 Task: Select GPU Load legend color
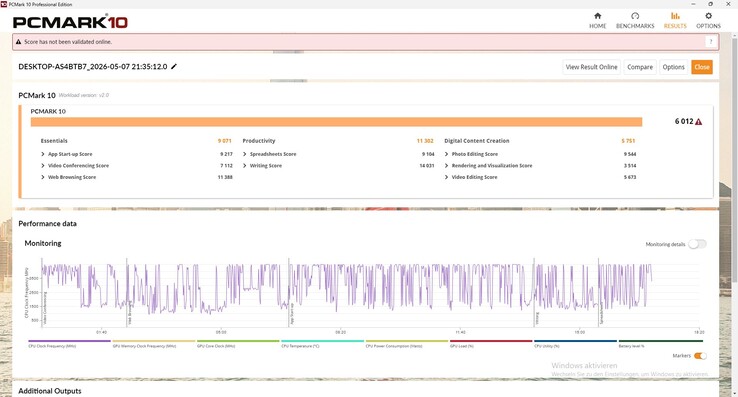point(491,341)
